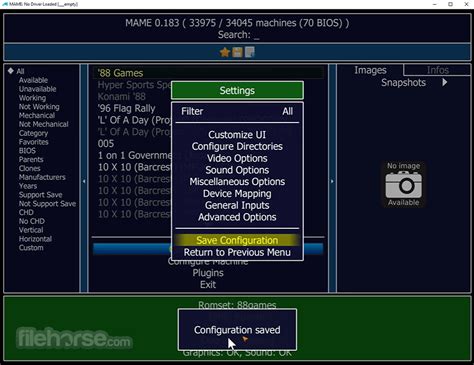The width and height of the screenshot is (474, 365).
Task: Click the Snapshots label in image panel
Action: pyautogui.click(x=403, y=82)
